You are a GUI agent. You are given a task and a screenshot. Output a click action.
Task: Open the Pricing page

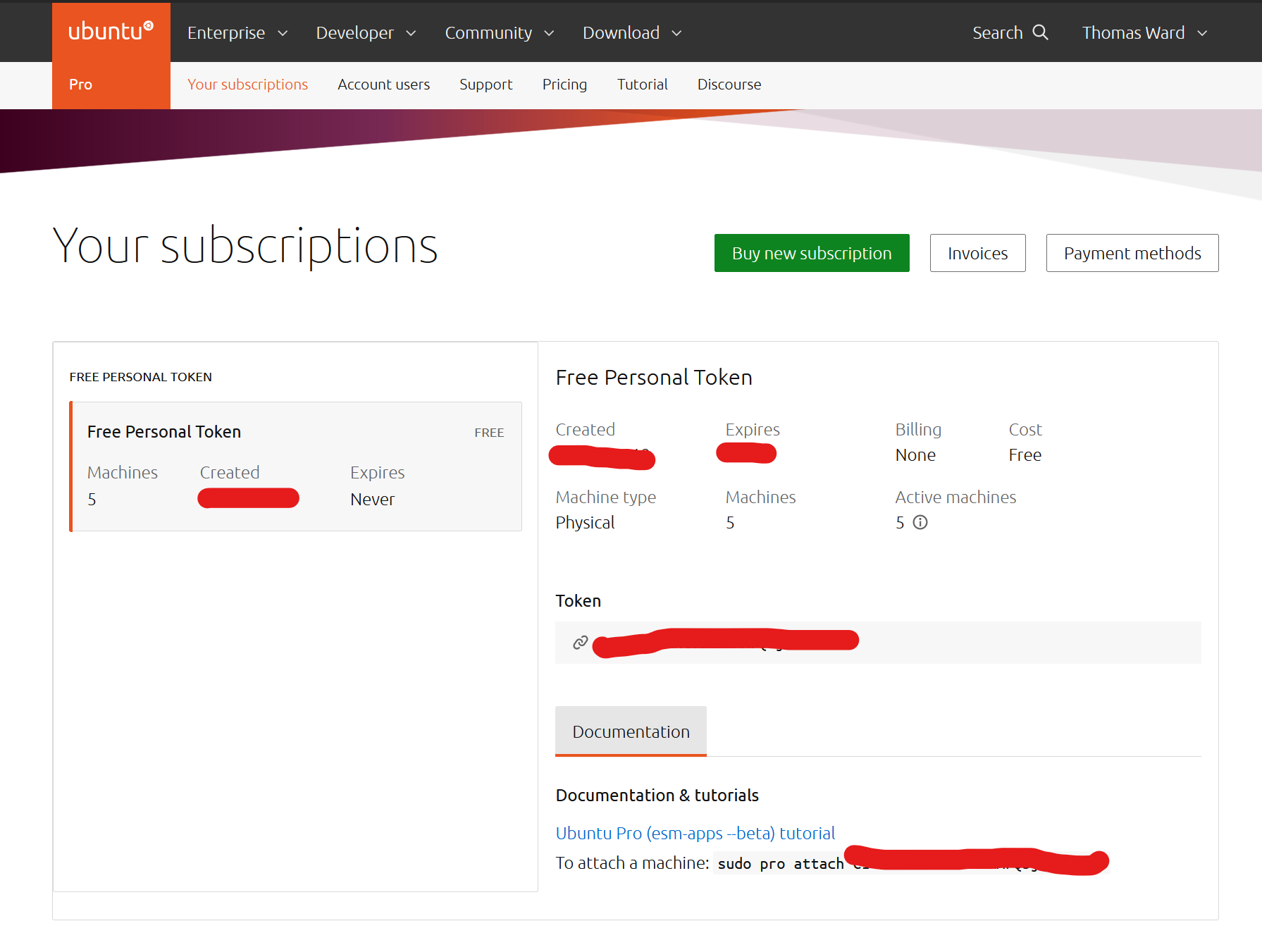[564, 85]
